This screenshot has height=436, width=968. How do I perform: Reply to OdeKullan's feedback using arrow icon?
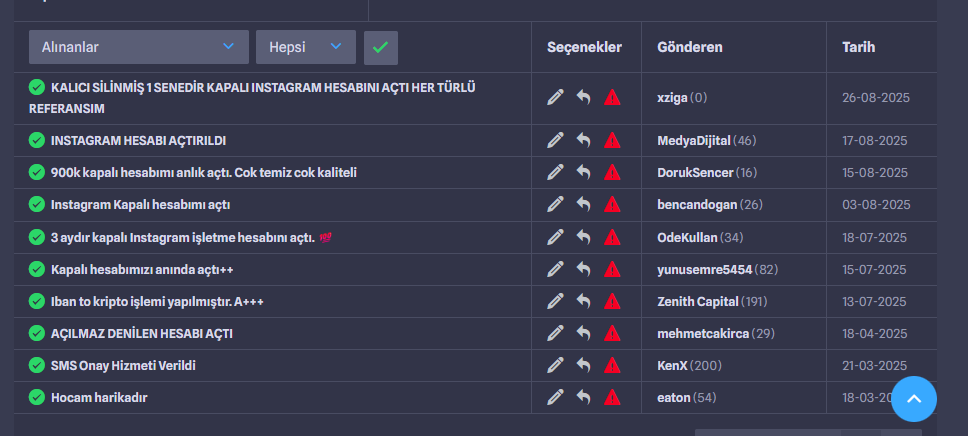tap(583, 237)
